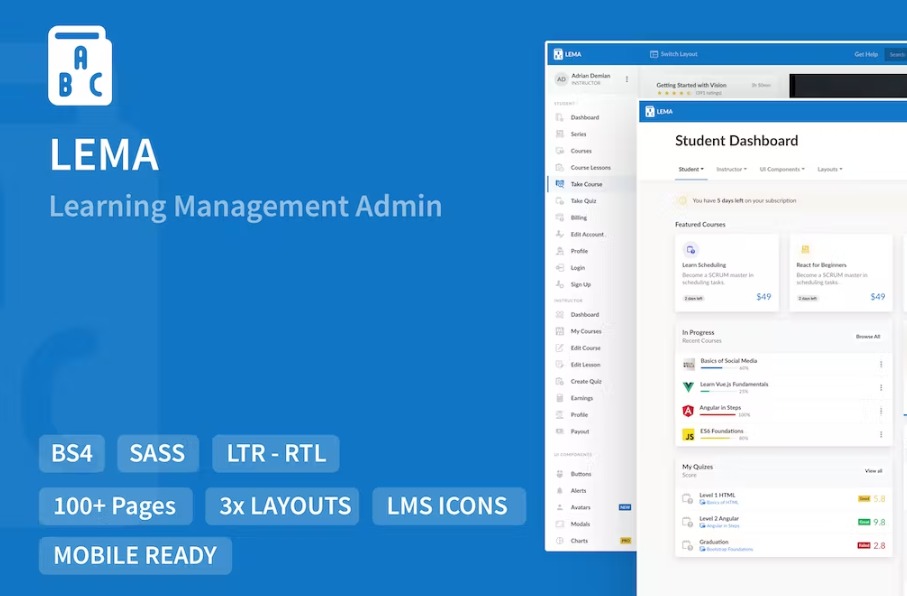Open the Bootstrap Foundations course link
The image size is (907, 596).
(x=729, y=549)
